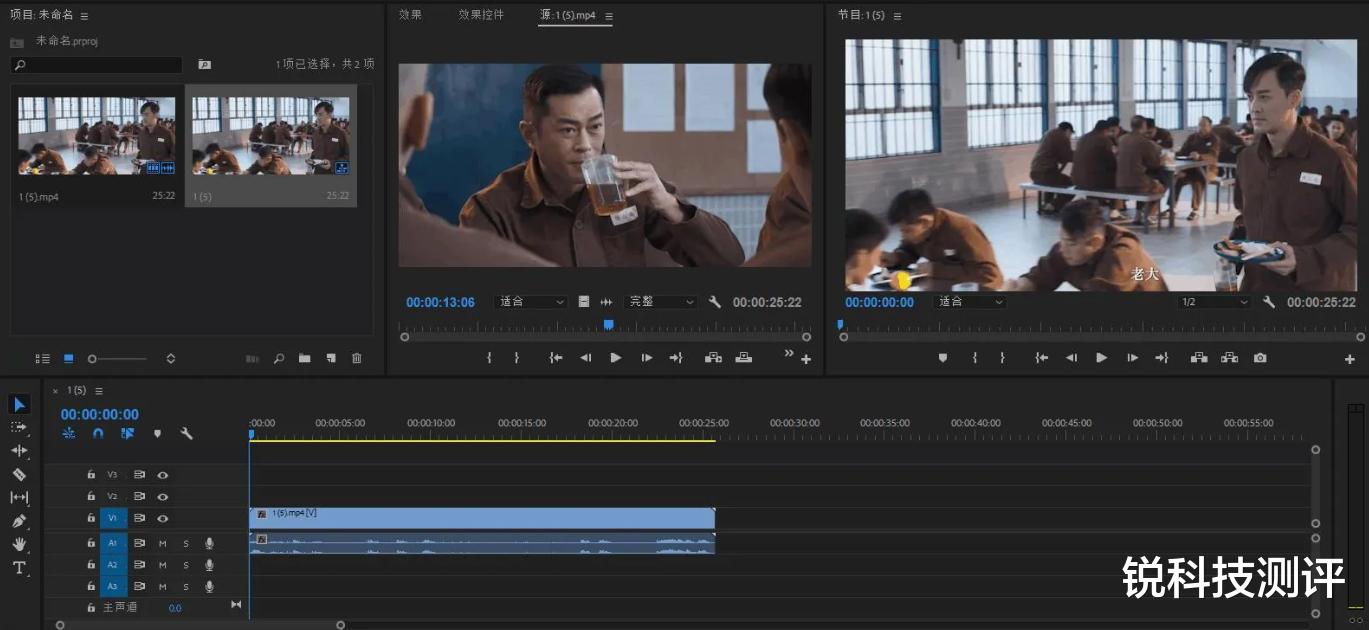Click New Bin folder icon in Project panel

click(x=304, y=358)
